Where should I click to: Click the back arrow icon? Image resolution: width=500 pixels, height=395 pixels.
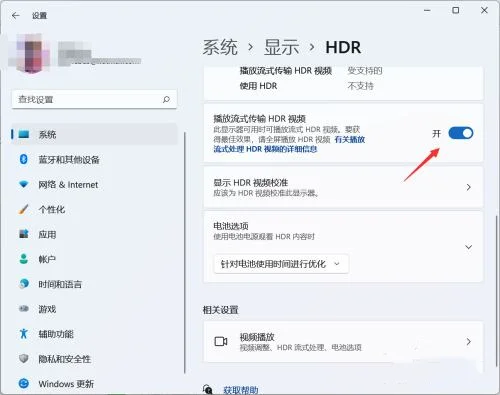pos(16,16)
